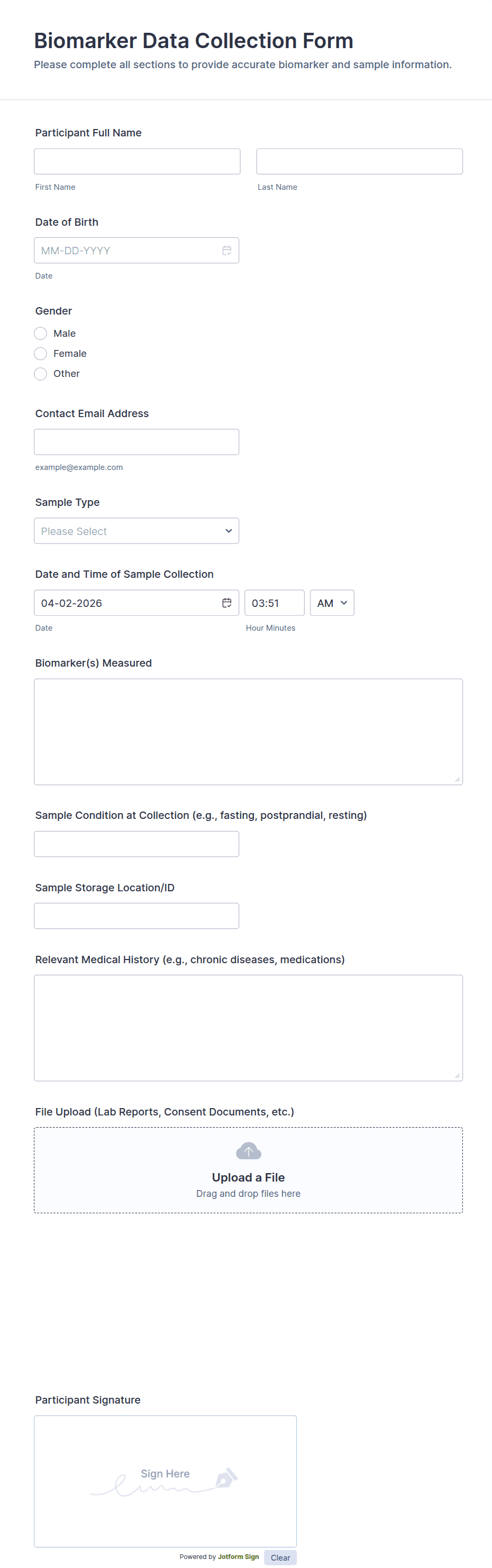This screenshot has height=1568, width=492.
Task: Choose the Other gender option
Action: click(41, 374)
